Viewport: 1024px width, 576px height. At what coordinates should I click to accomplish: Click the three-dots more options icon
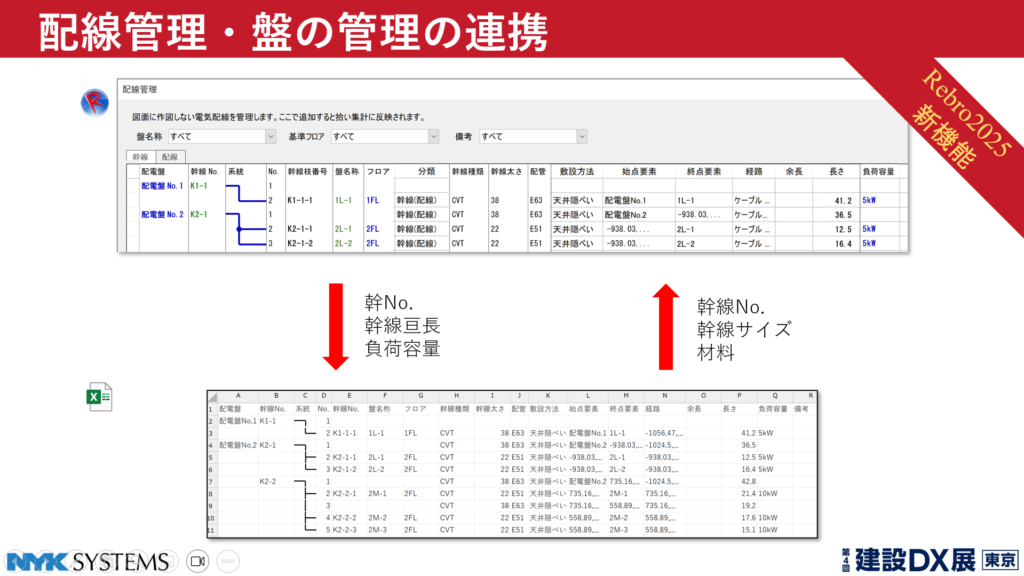pos(228,561)
